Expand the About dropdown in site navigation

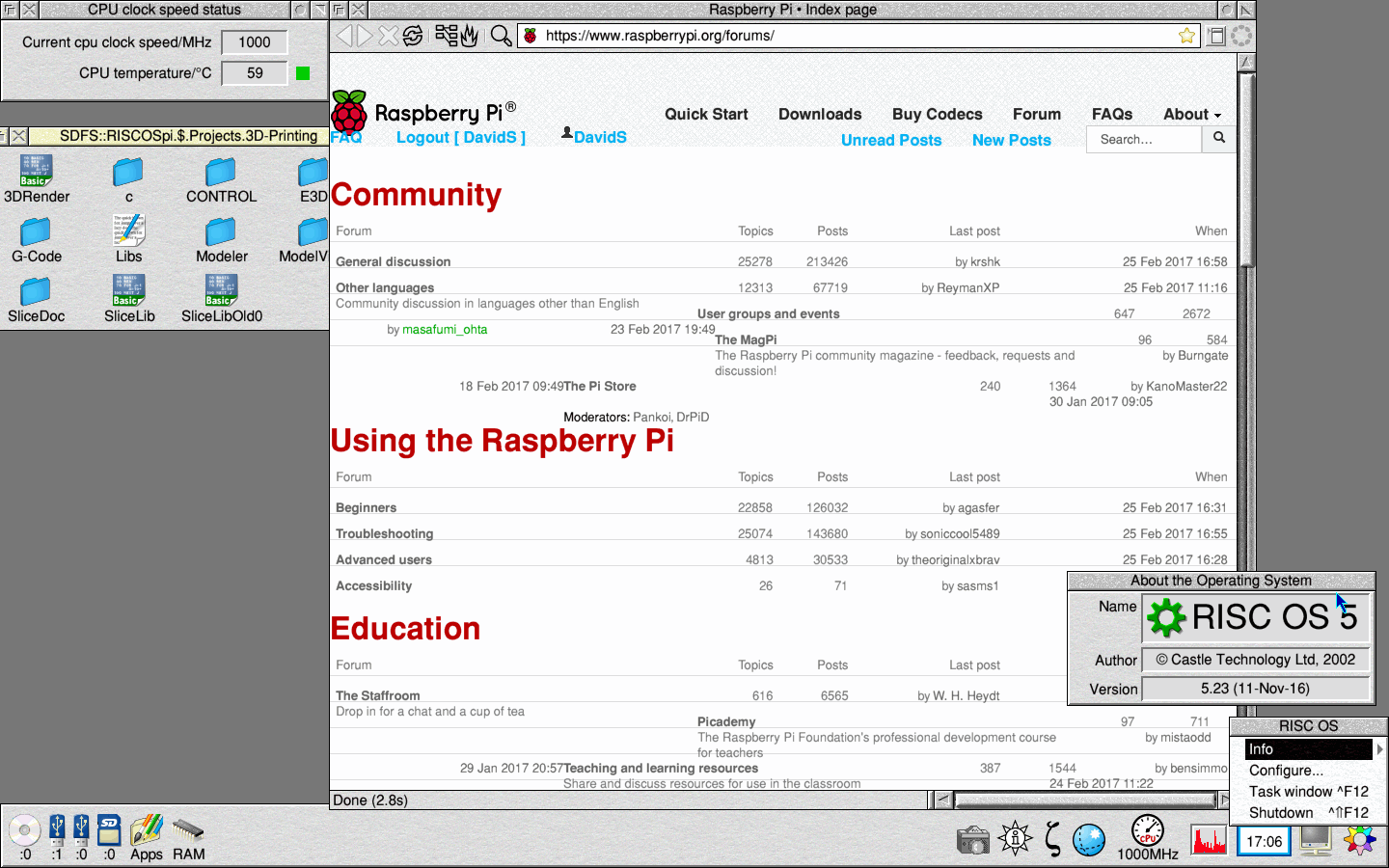[x=1192, y=114]
